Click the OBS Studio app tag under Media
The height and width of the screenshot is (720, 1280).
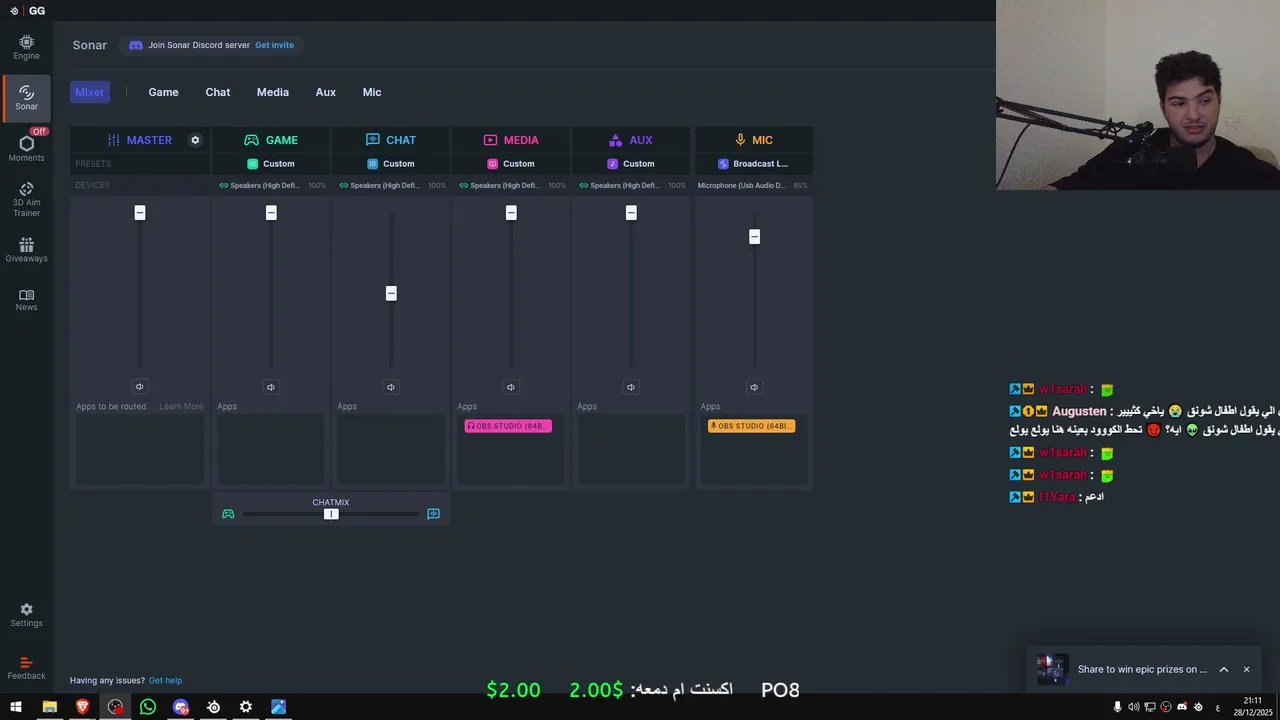[x=508, y=426]
